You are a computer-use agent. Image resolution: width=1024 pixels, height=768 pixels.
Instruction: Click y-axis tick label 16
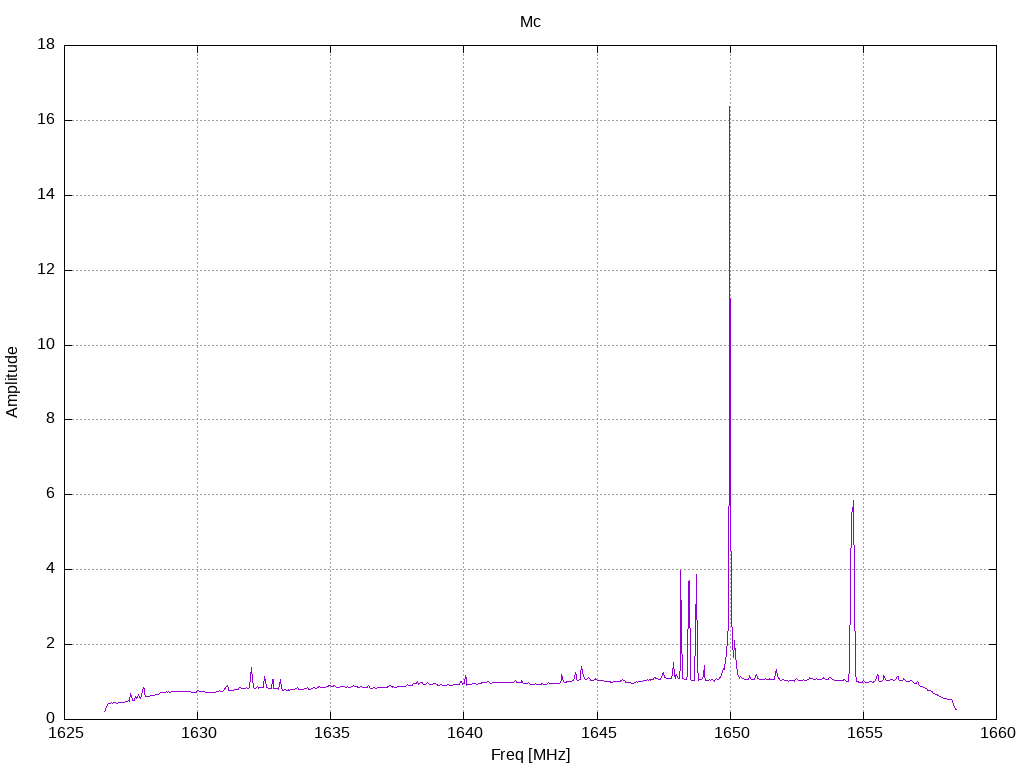point(46,120)
